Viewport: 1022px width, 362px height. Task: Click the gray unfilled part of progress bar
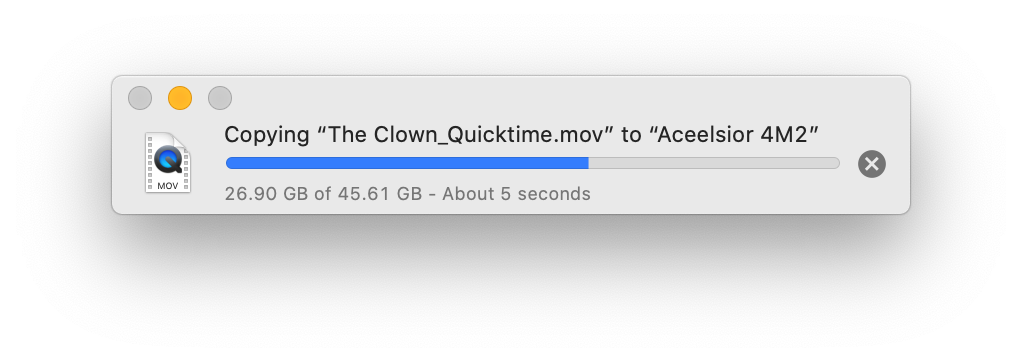coord(714,163)
